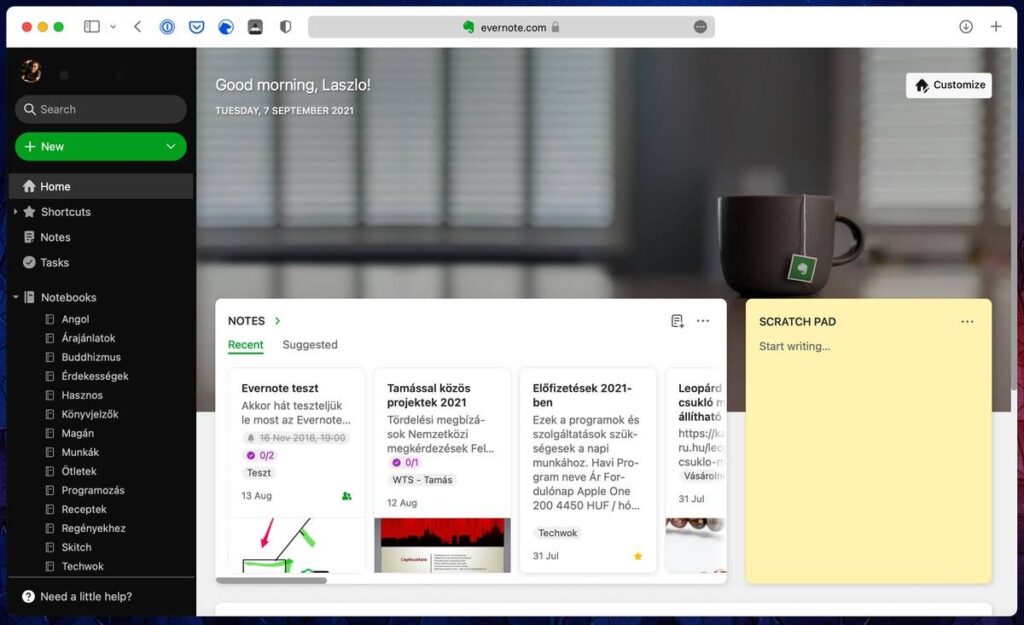The height and width of the screenshot is (625, 1024).
Task: Go to Home in the sidebar
Action: click(x=101, y=186)
